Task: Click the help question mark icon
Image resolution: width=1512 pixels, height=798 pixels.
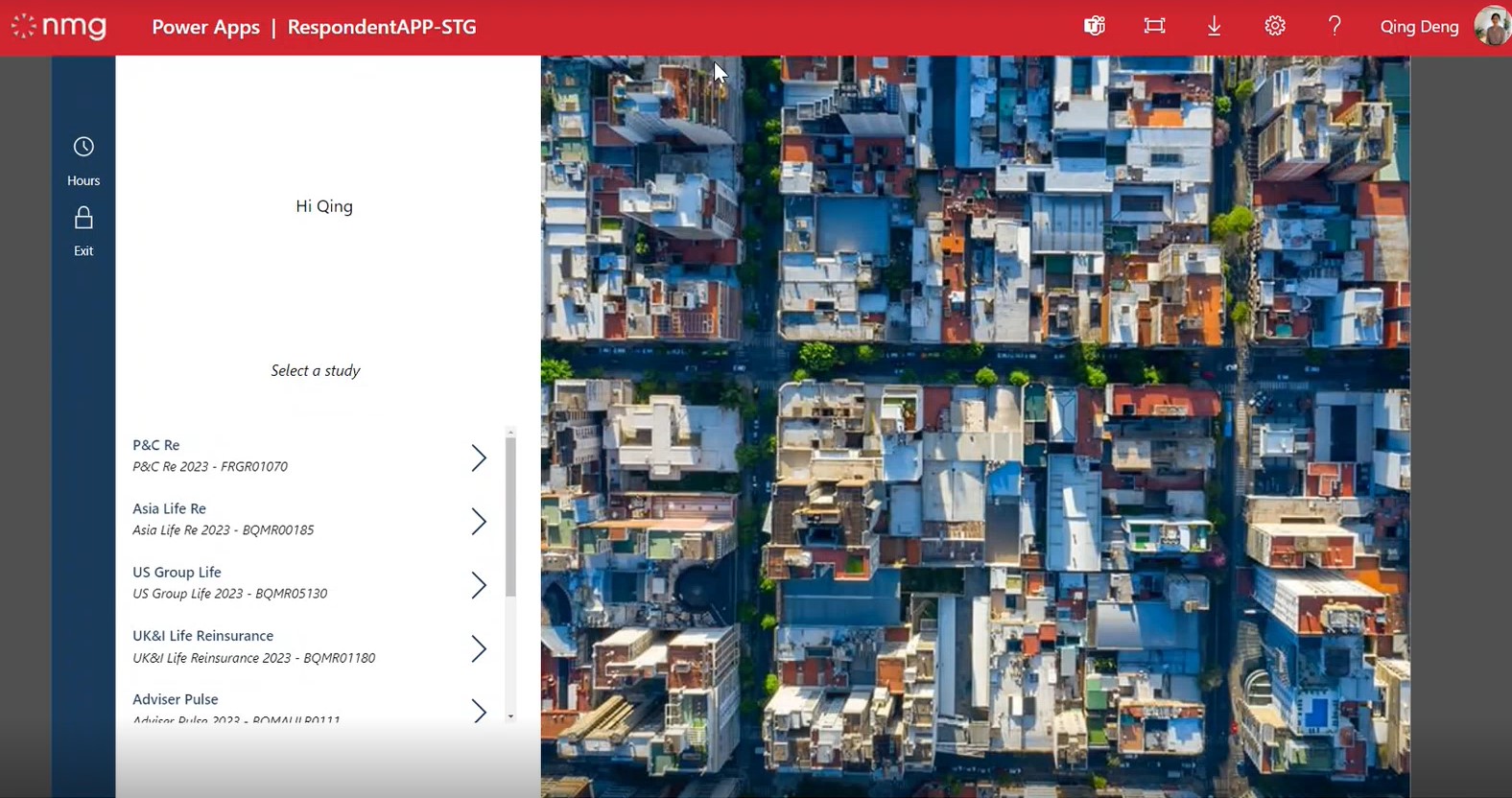Action: click(1334, 26)
